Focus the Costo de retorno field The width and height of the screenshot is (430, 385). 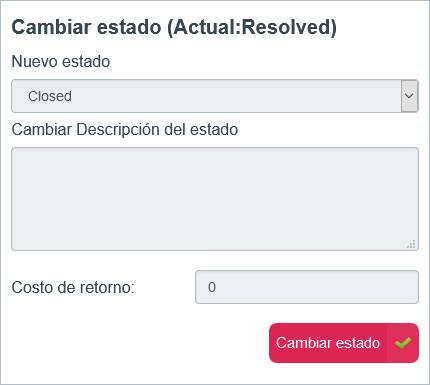307,287
